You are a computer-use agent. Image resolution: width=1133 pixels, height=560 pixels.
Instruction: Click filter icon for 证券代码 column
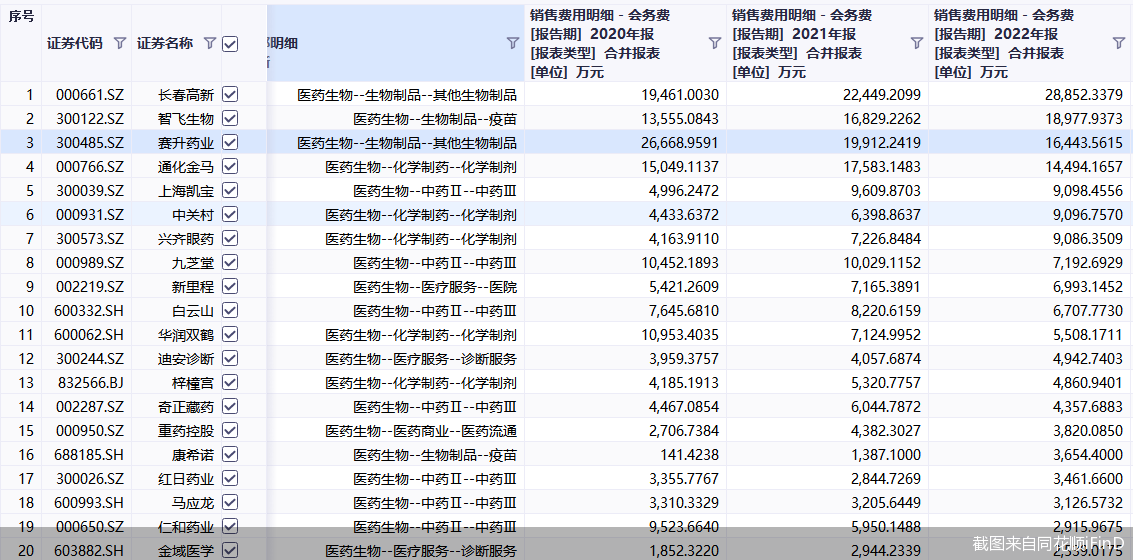click(120, 43)
